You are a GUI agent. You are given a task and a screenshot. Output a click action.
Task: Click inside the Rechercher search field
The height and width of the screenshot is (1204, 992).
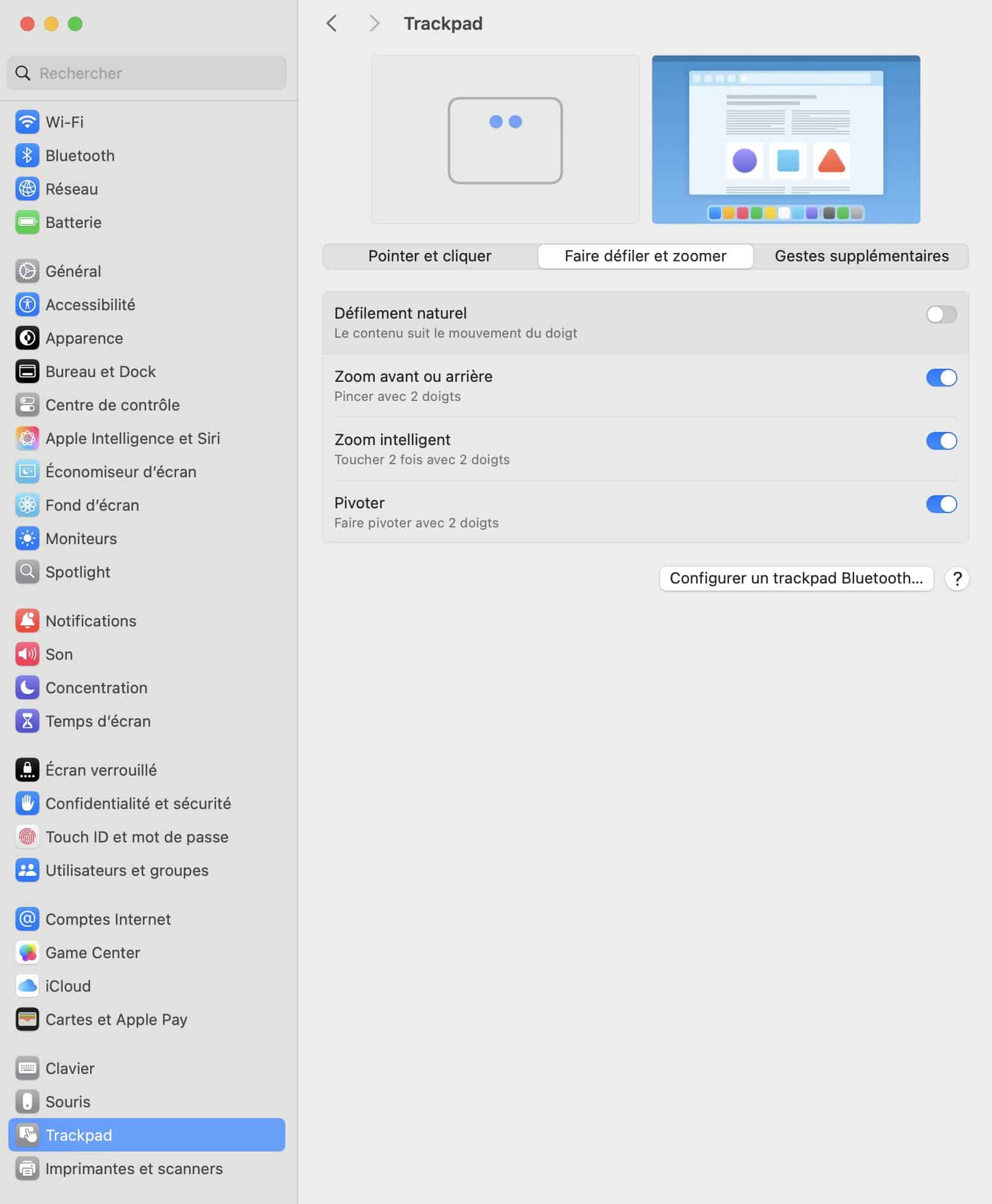(x=146, y=73)
